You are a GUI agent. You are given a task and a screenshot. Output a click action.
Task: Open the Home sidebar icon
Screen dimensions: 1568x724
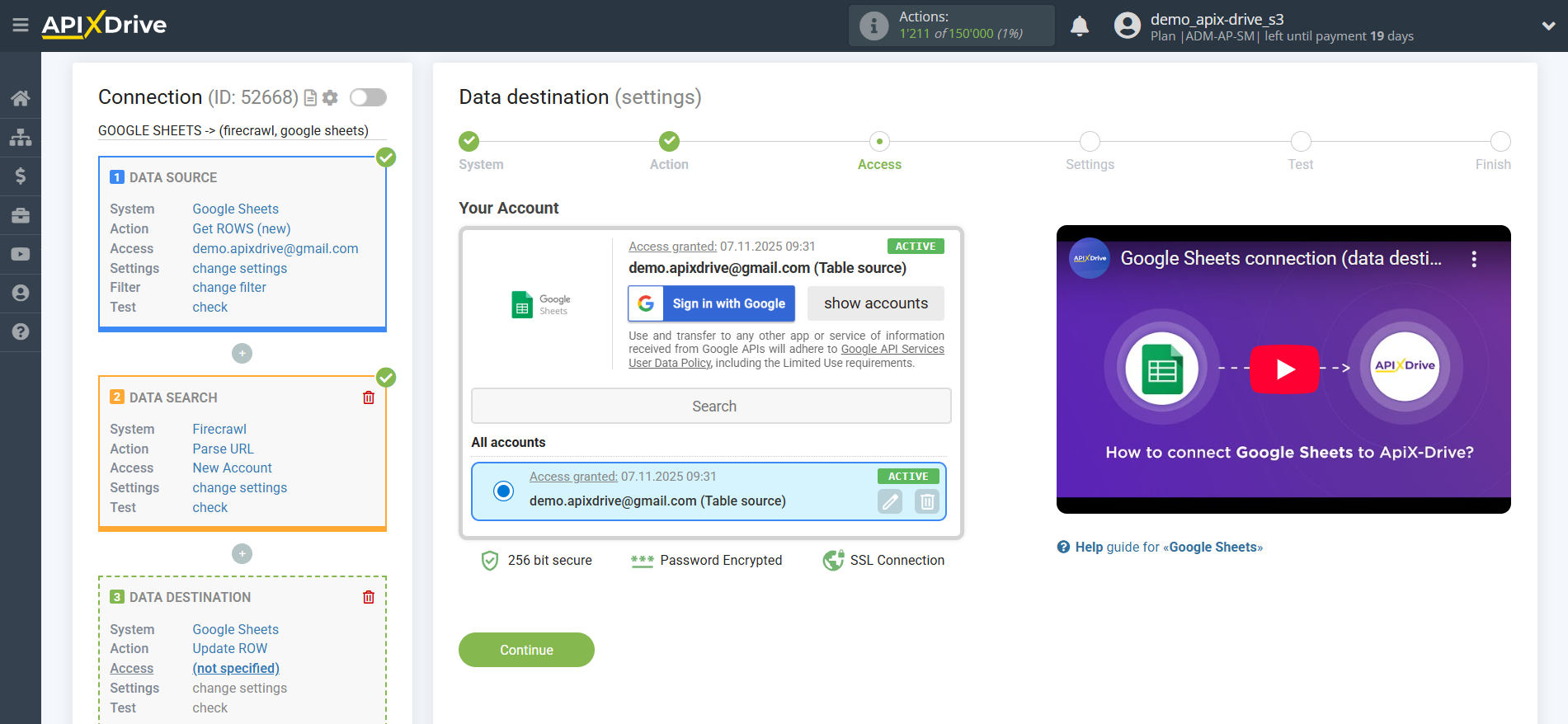21,98
